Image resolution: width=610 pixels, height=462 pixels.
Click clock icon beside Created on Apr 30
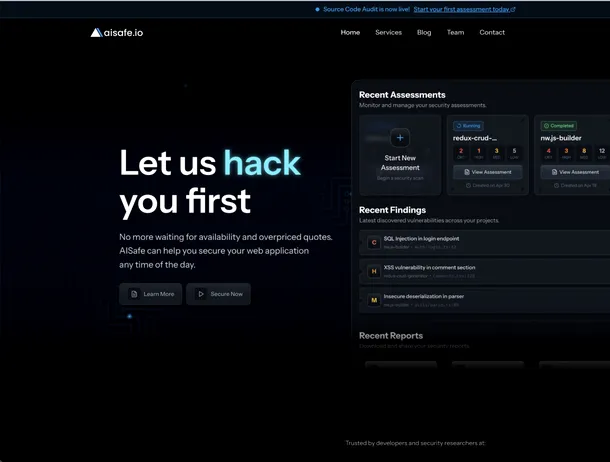[x=468, y=186]
